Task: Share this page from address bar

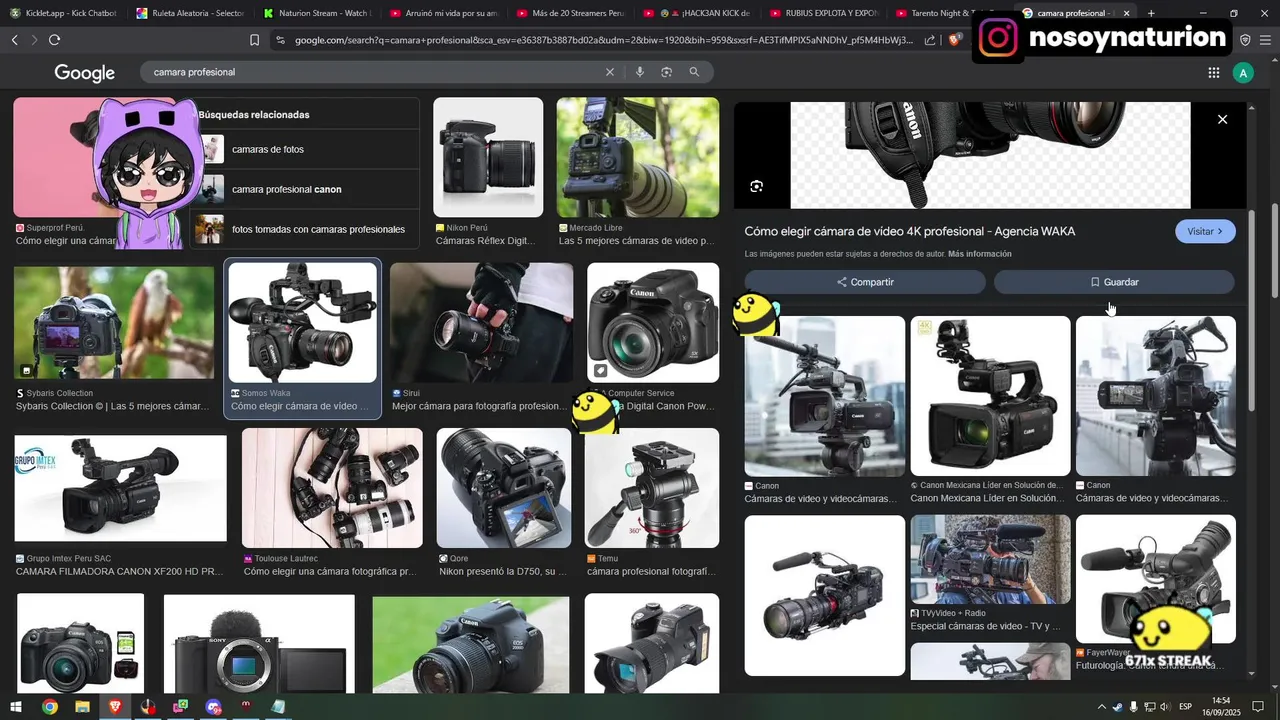Action: click(x=930, y=40)
